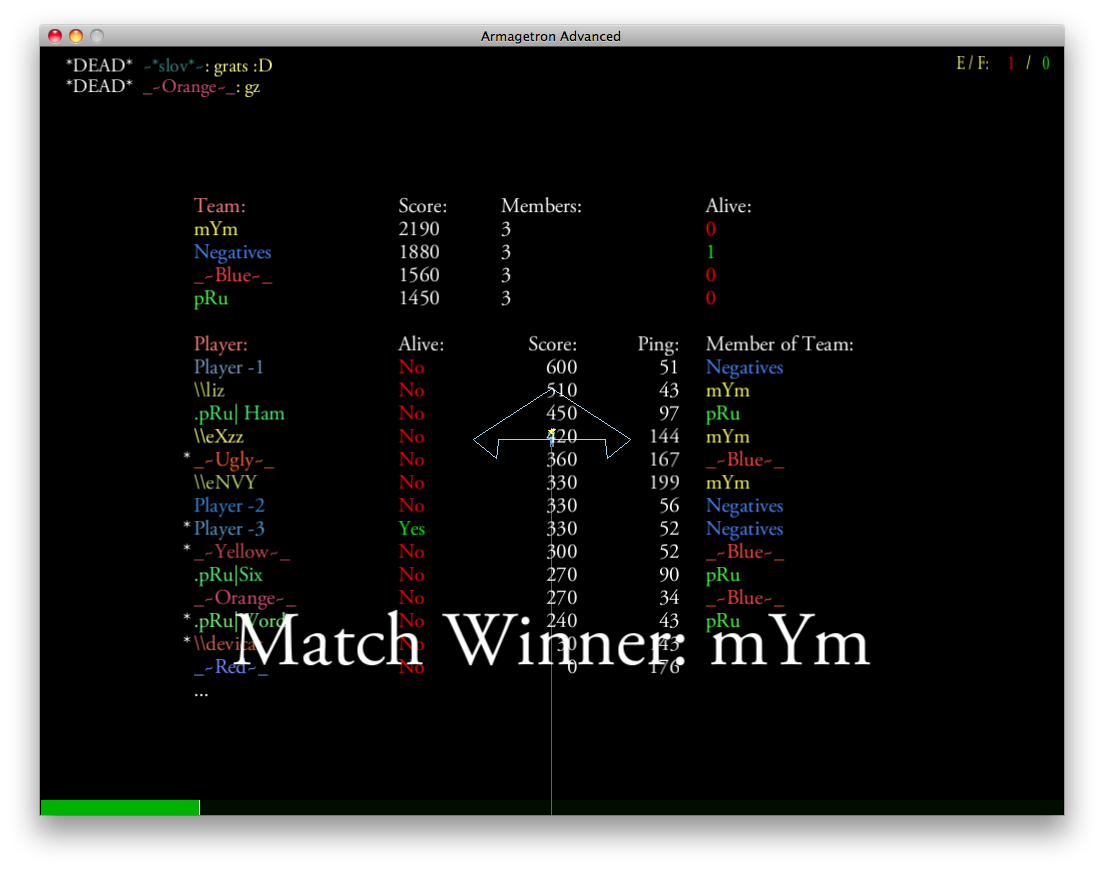Click the E / F counter label
Viewport: 1104px width, 870px height.
point(972,63)
